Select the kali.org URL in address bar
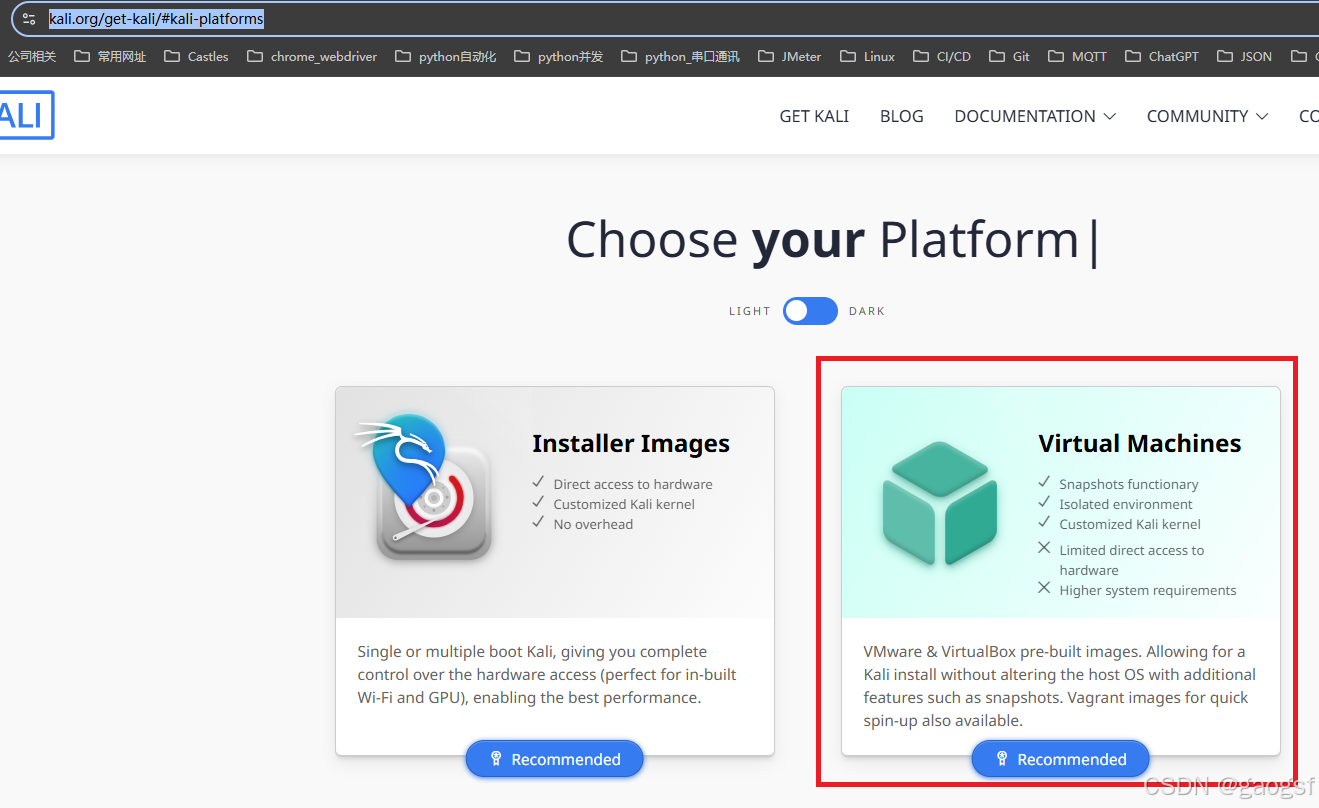1319x808 pixels. (x=157, y=19)
